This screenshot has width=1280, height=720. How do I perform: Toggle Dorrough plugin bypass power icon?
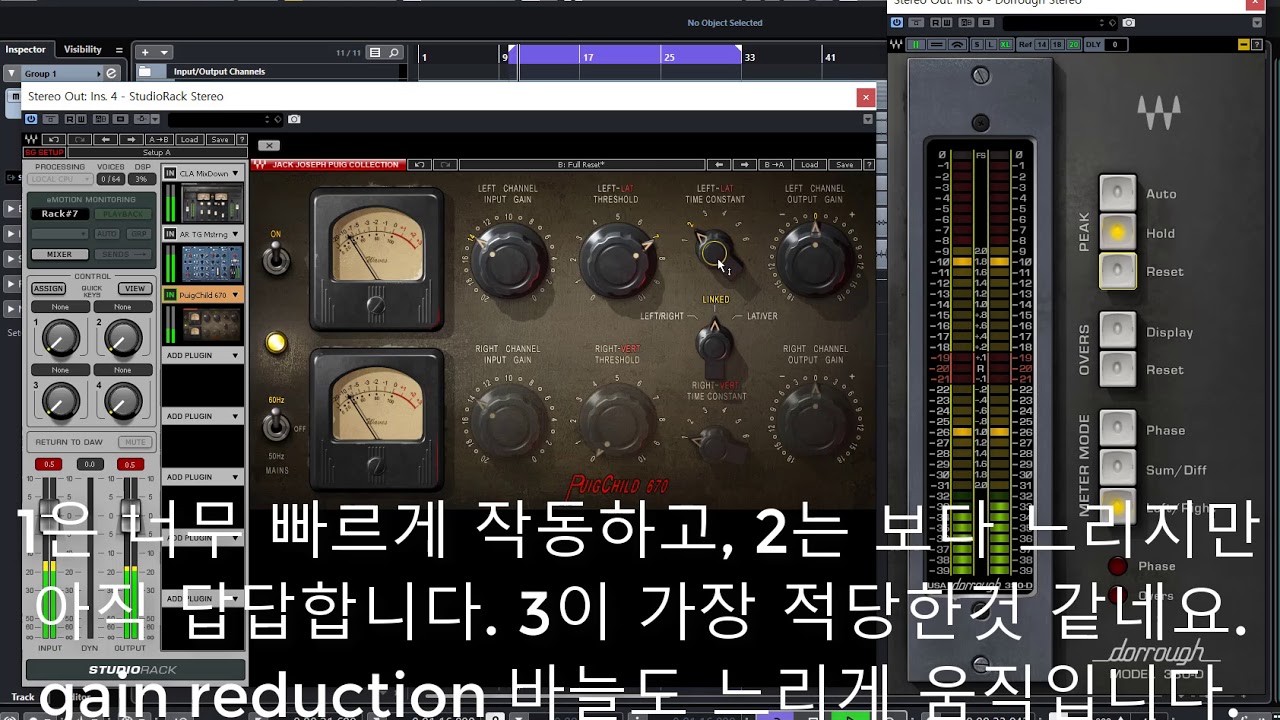[x=897, y=22]
